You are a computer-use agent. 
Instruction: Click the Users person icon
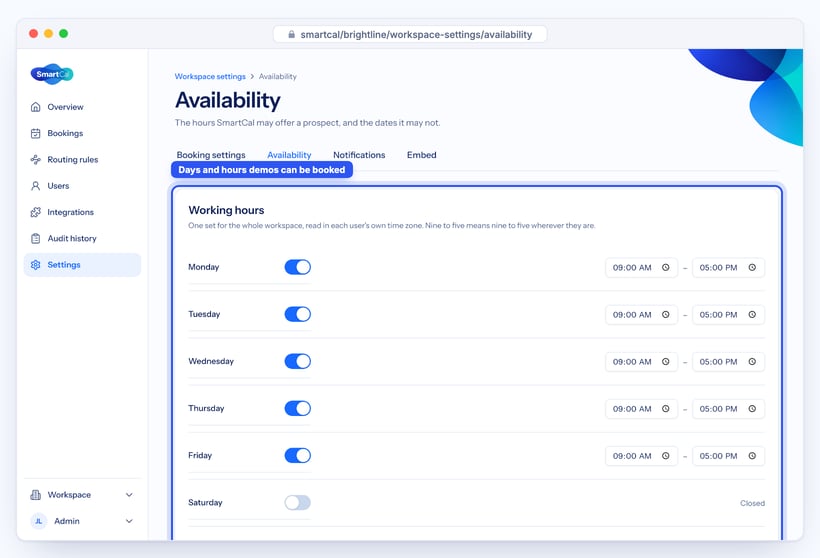pos(36,186)
